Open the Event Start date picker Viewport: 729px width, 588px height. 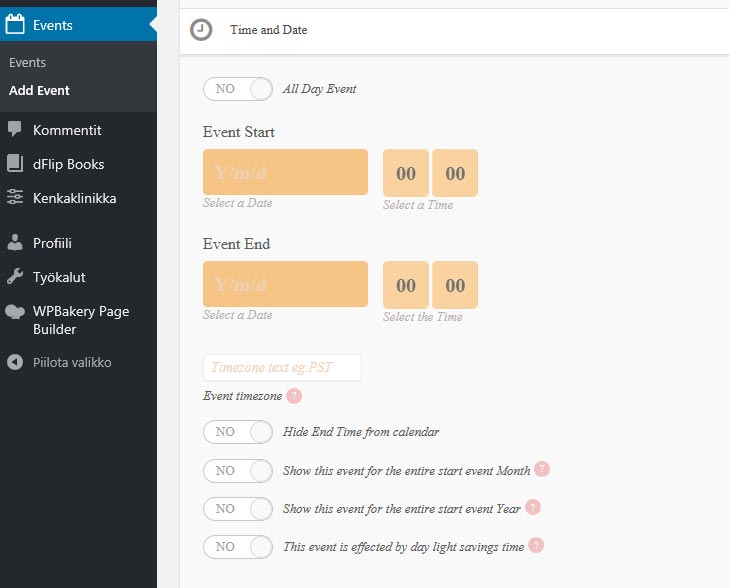285,173
